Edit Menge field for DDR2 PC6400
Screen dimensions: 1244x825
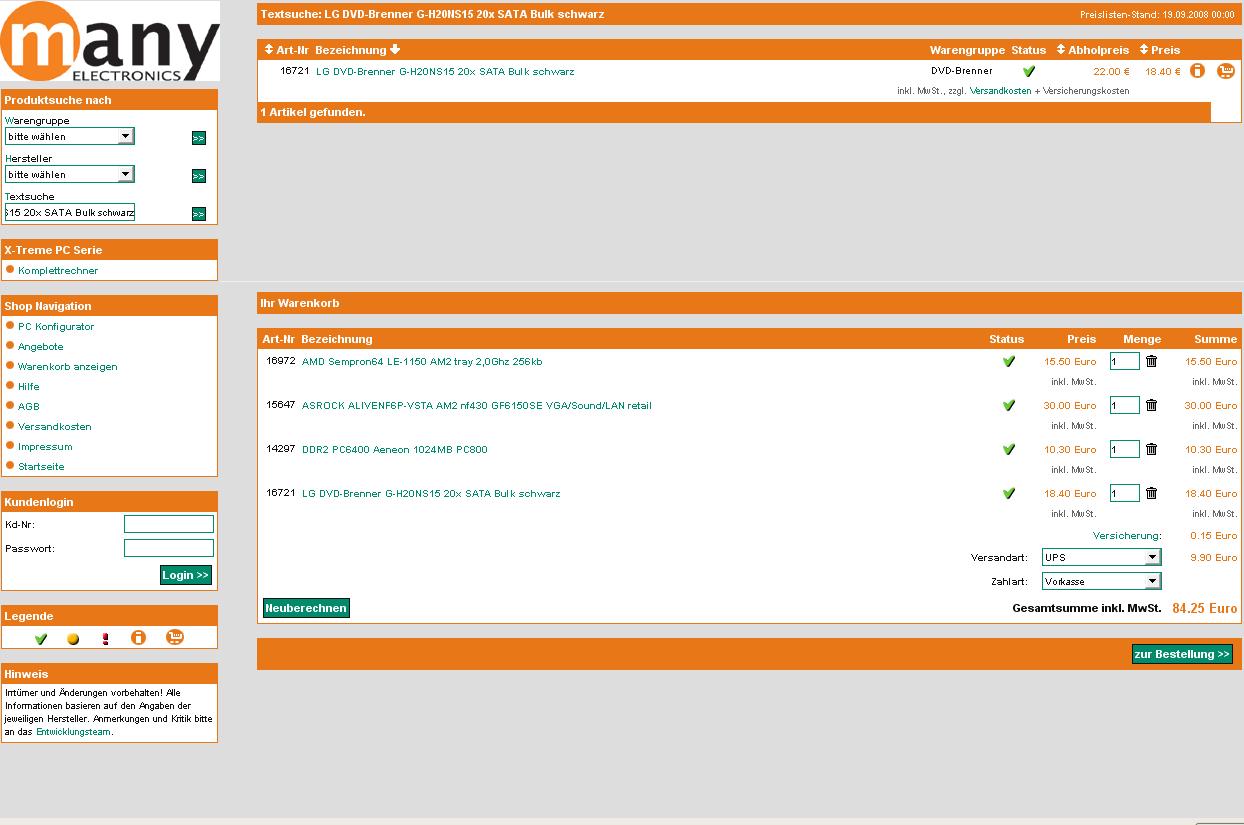[1125, 449]
